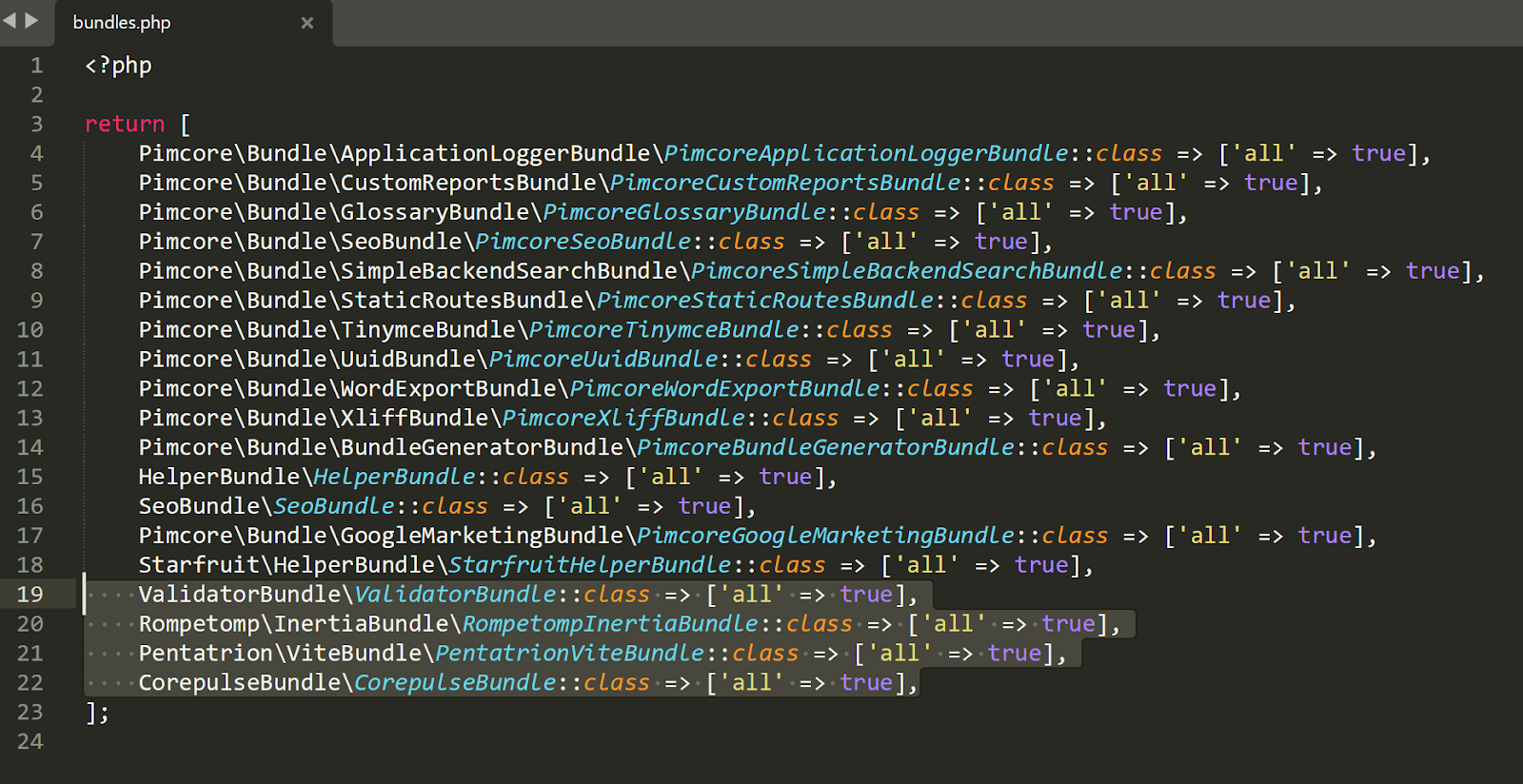Click PimcoreUuidBundle class name
The width and height of the screenshot is (1523, 784).
click(603, 361)
